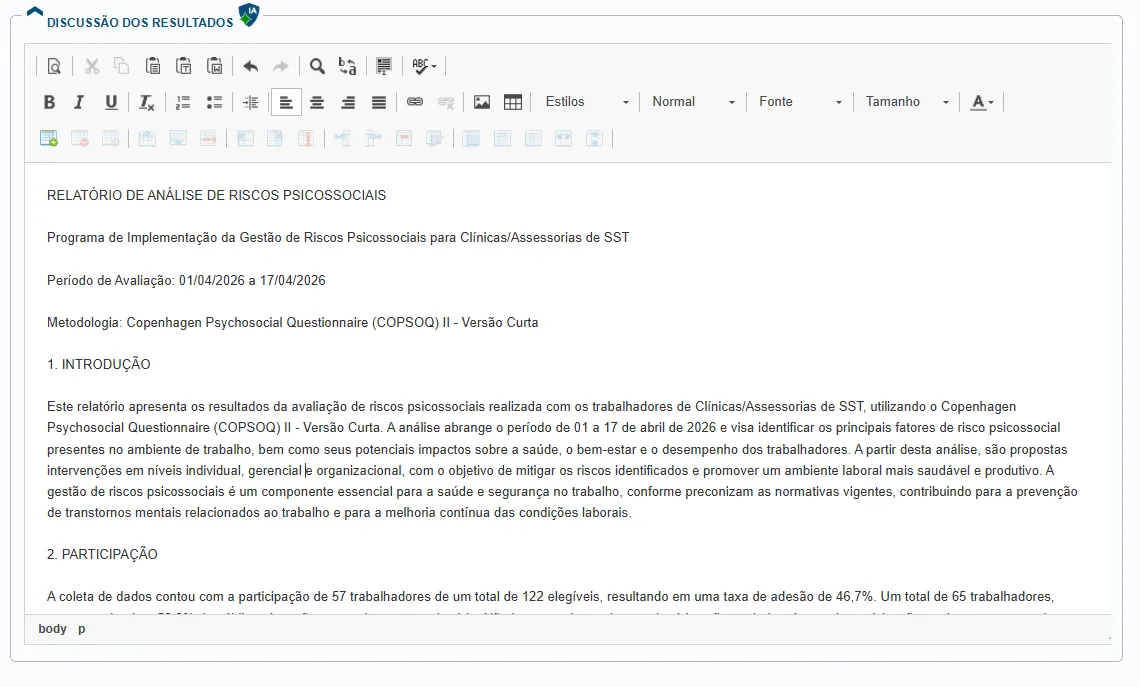1140x687 pixels.
Task: Click the heading 'RELATÓRIO DE ANÁLISE DE RISCOS PSICOSSOCIAIS'
Action: (x=216, y=196)
